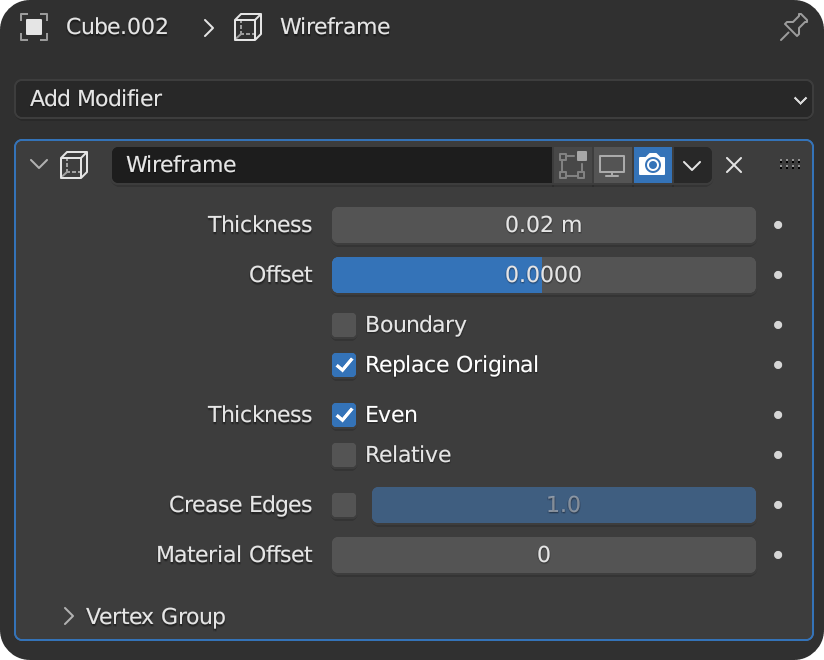824x660 pixels.
Task: Grab the modifier panel drag handle
Action: (x=789, y=164)
